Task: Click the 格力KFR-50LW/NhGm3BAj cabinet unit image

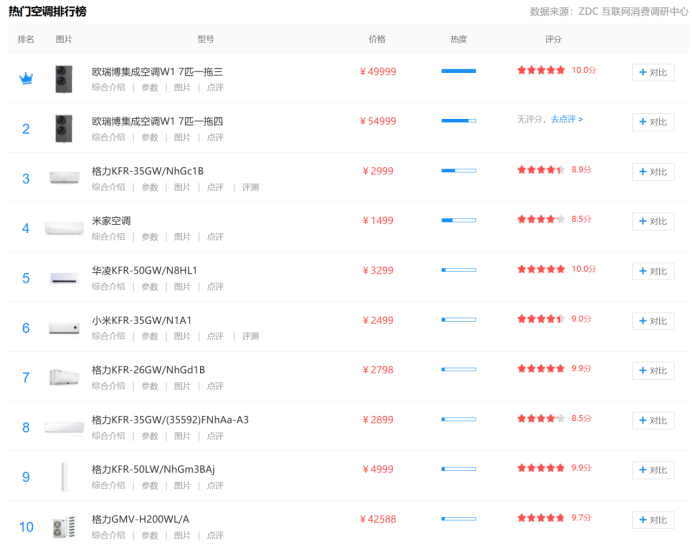Action: [x=64, y=476]
